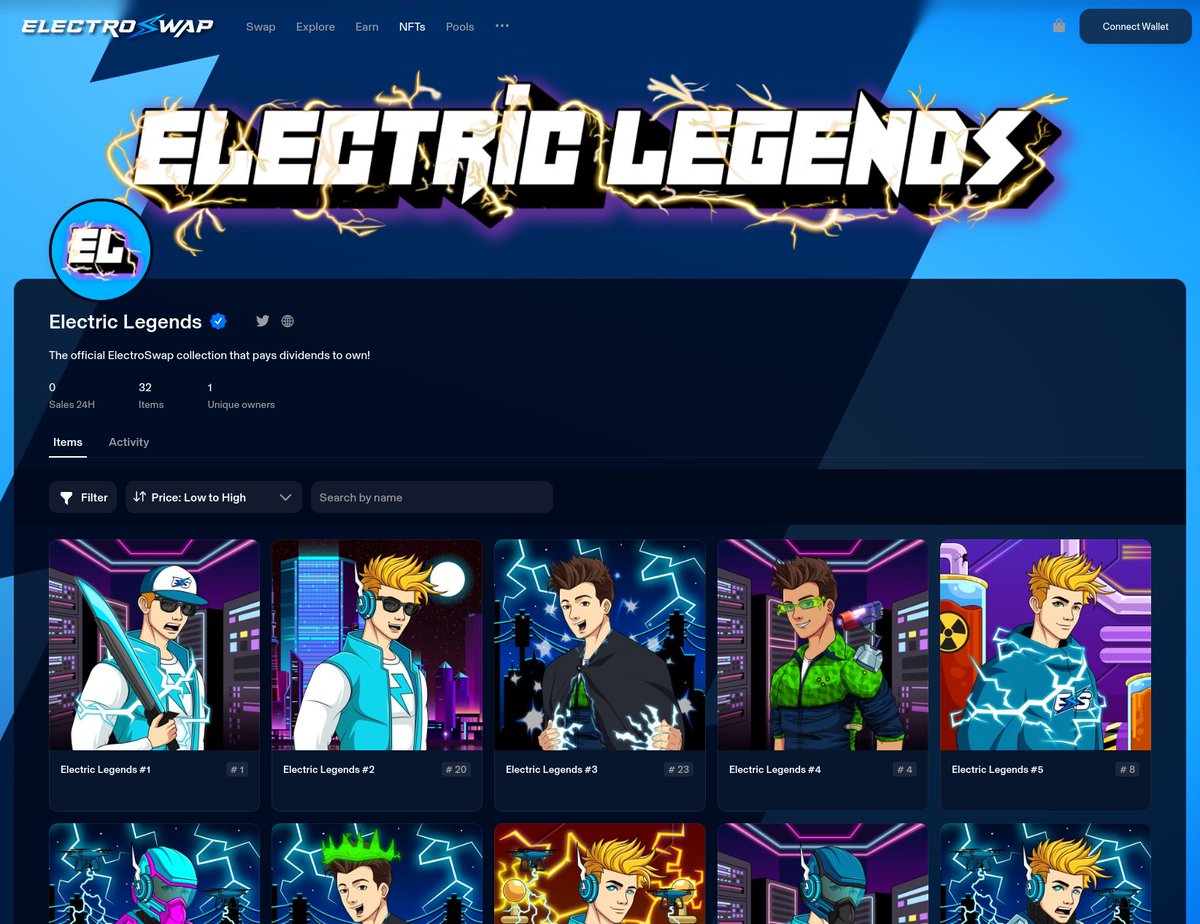Click the Electric Legends #2 title text
Image resolution: width=1200 pixels, height=924 pixels.
point(329,770)
